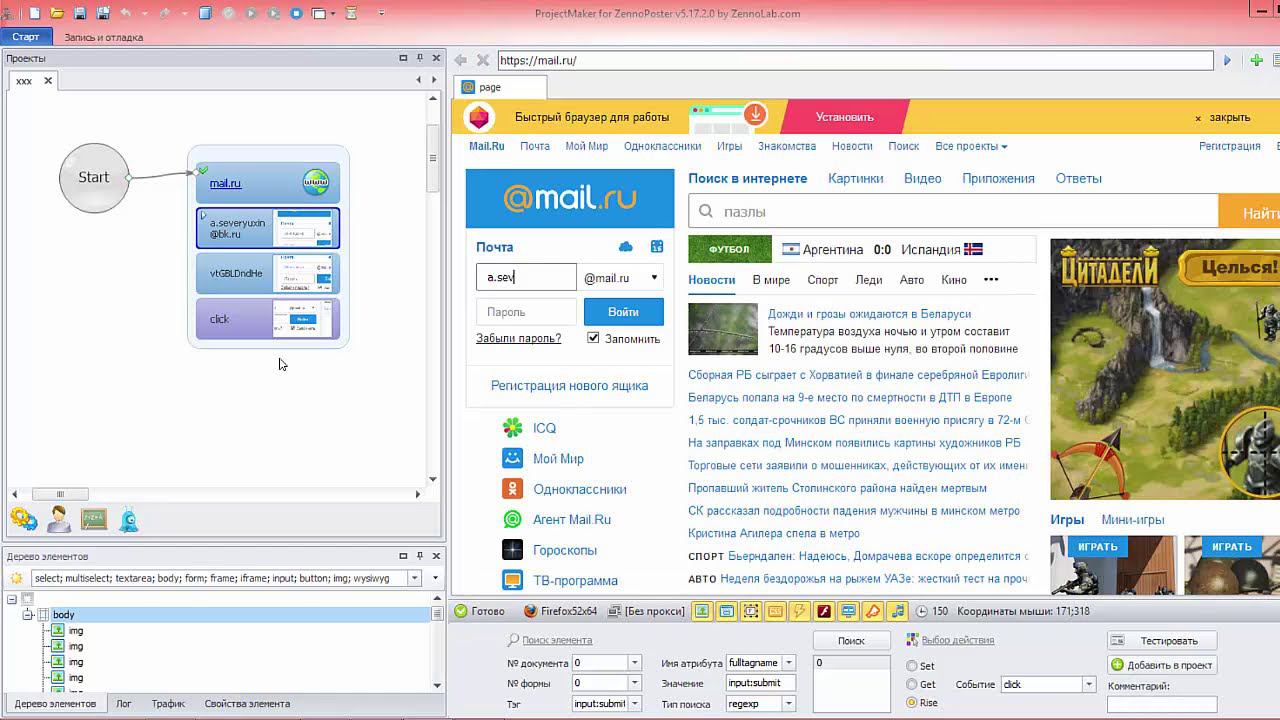This screenshot has width=1280, height=720.
Task: Click the Регистрация нового ящика link
Action: coord(569,385)
